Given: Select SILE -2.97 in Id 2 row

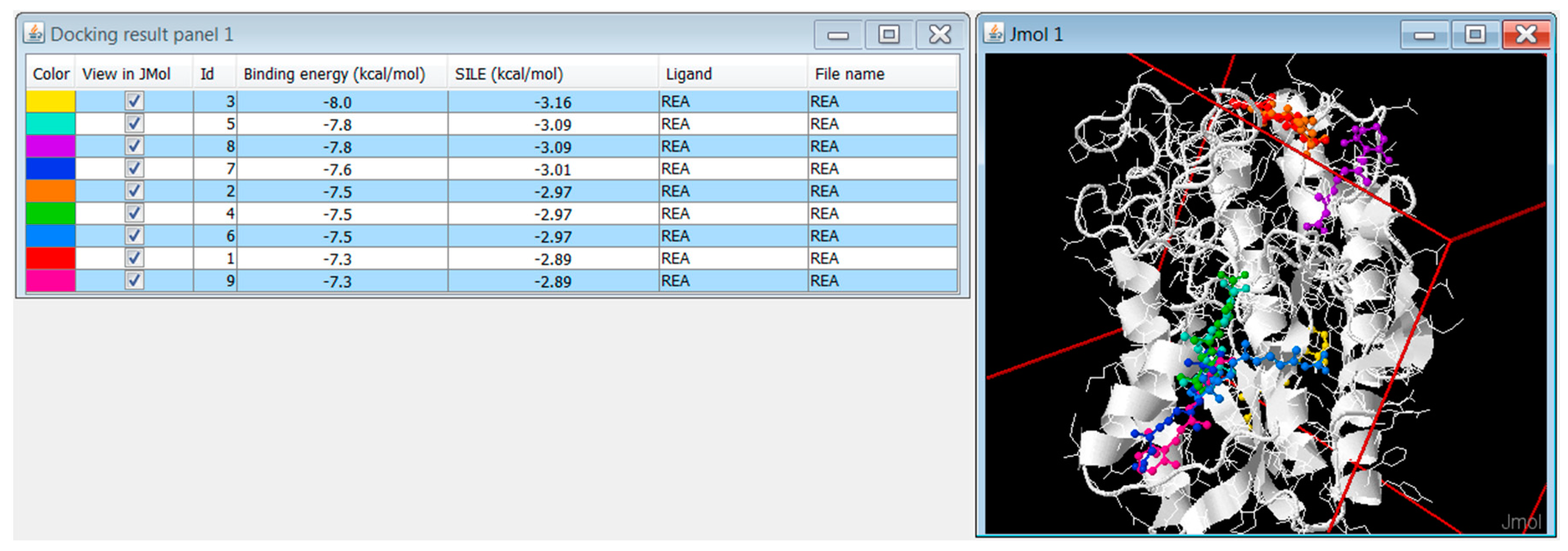Looking at the screenshot, I should 553,191.
